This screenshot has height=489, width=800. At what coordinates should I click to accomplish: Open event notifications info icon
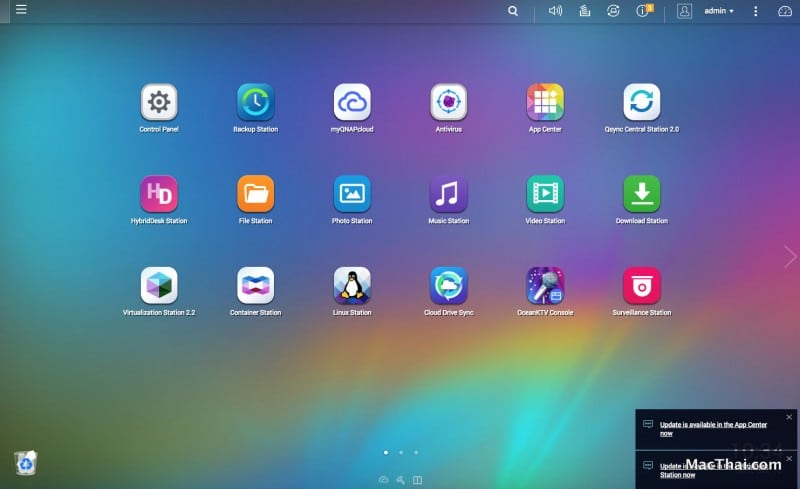click(644, 11)
